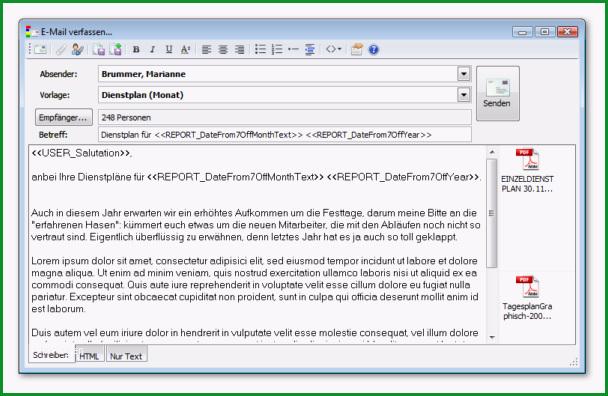Insert a bulleted list

point(260,50)
